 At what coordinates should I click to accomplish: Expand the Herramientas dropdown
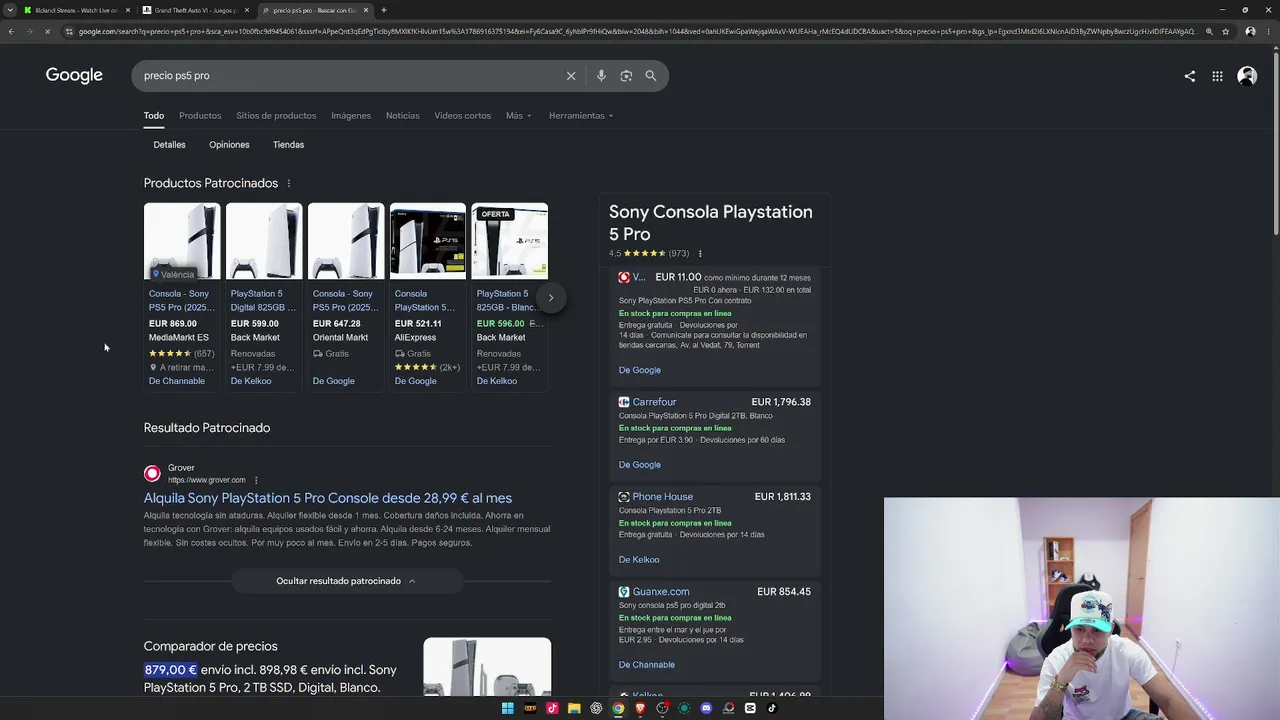tap(581, 116)
